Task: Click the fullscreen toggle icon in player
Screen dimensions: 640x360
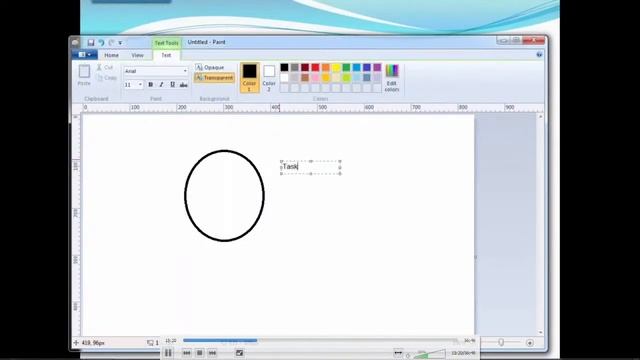Action: [x=240, y=353]
